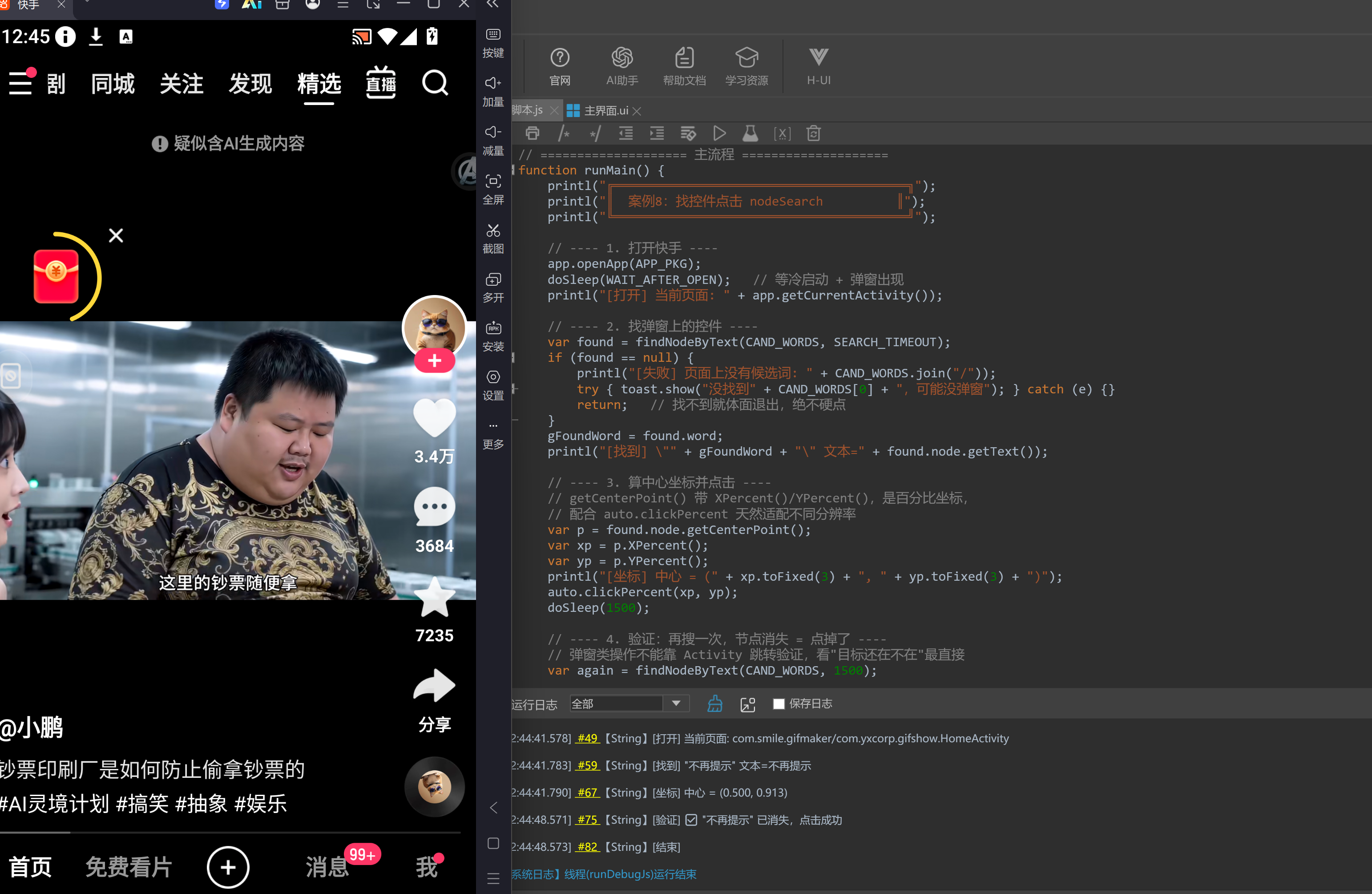Open 设置 settings in emulator sidebar
The image size is (1372, 894).
click(x=493, y=386)
